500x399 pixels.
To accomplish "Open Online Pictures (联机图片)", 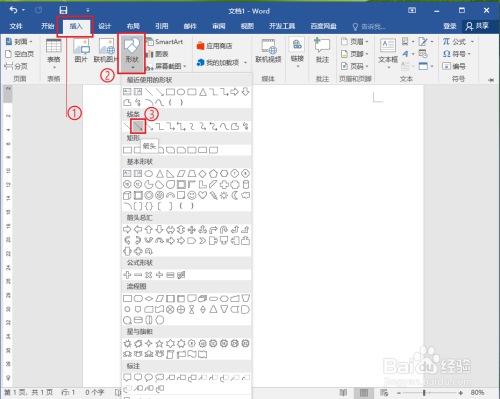I will coord(106,50).
